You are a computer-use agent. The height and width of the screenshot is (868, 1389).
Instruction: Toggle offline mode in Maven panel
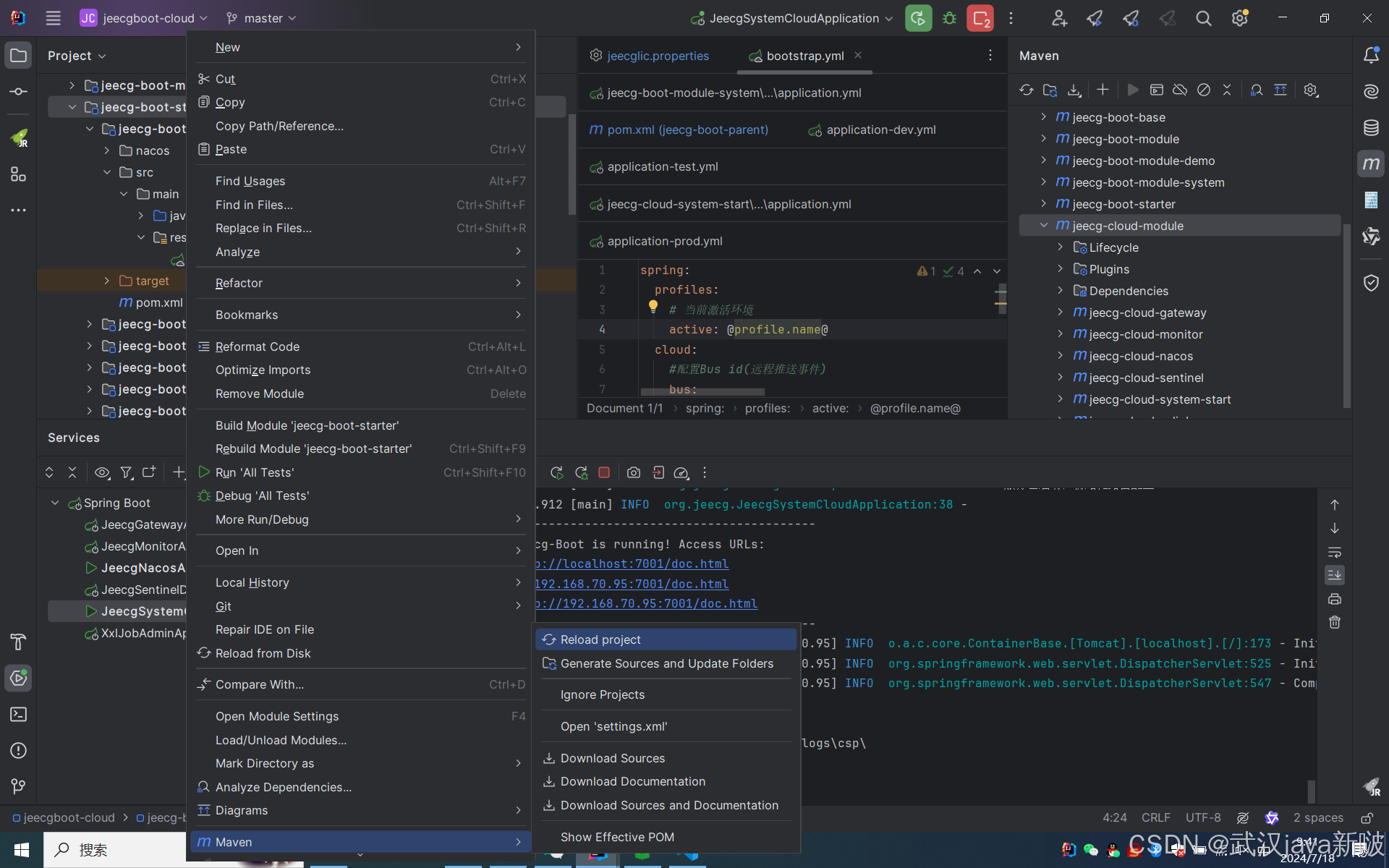point(1180,90)
